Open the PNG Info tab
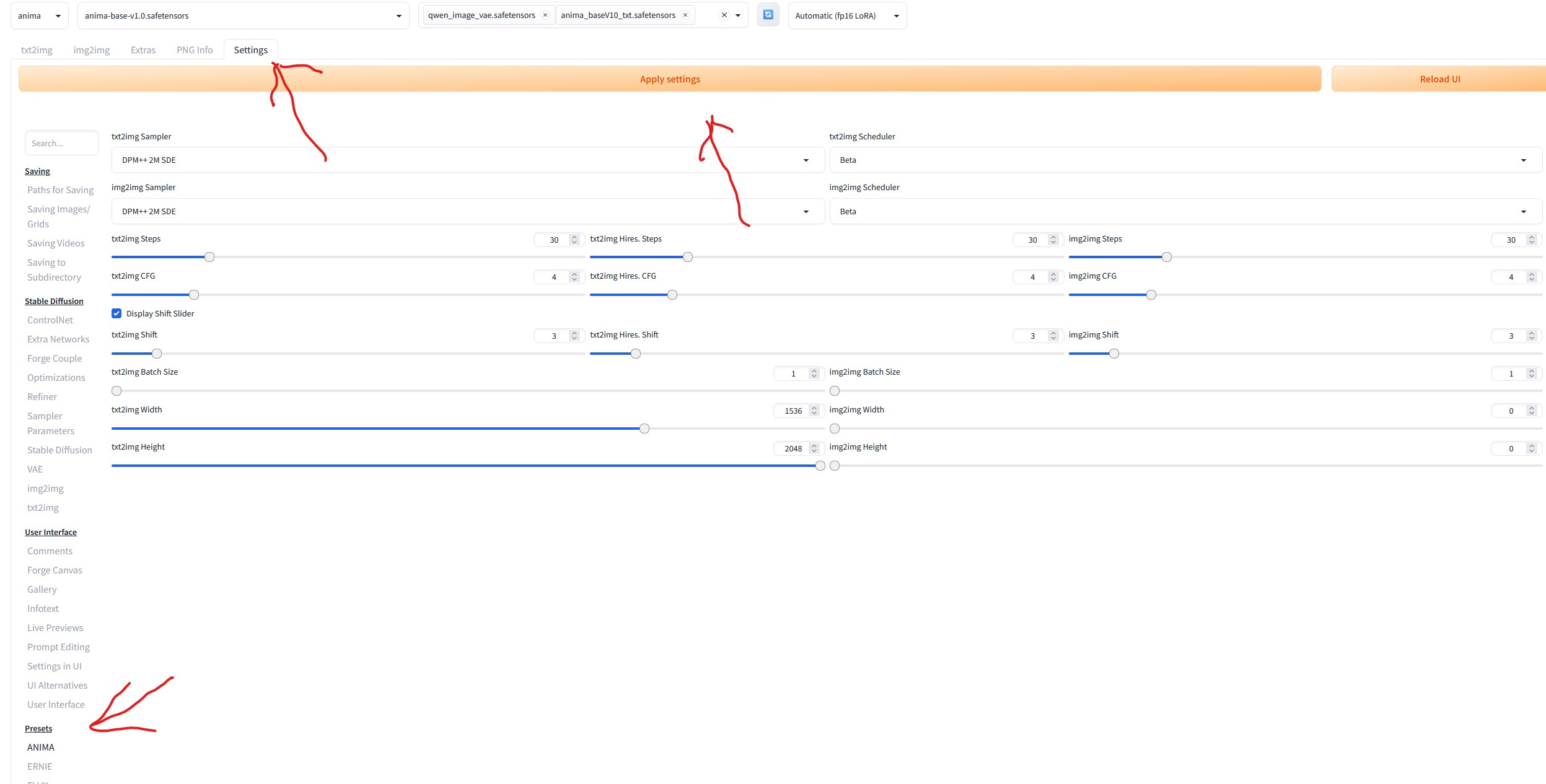1546x784 pixels. pyautogui.click(x=195, y=50)
